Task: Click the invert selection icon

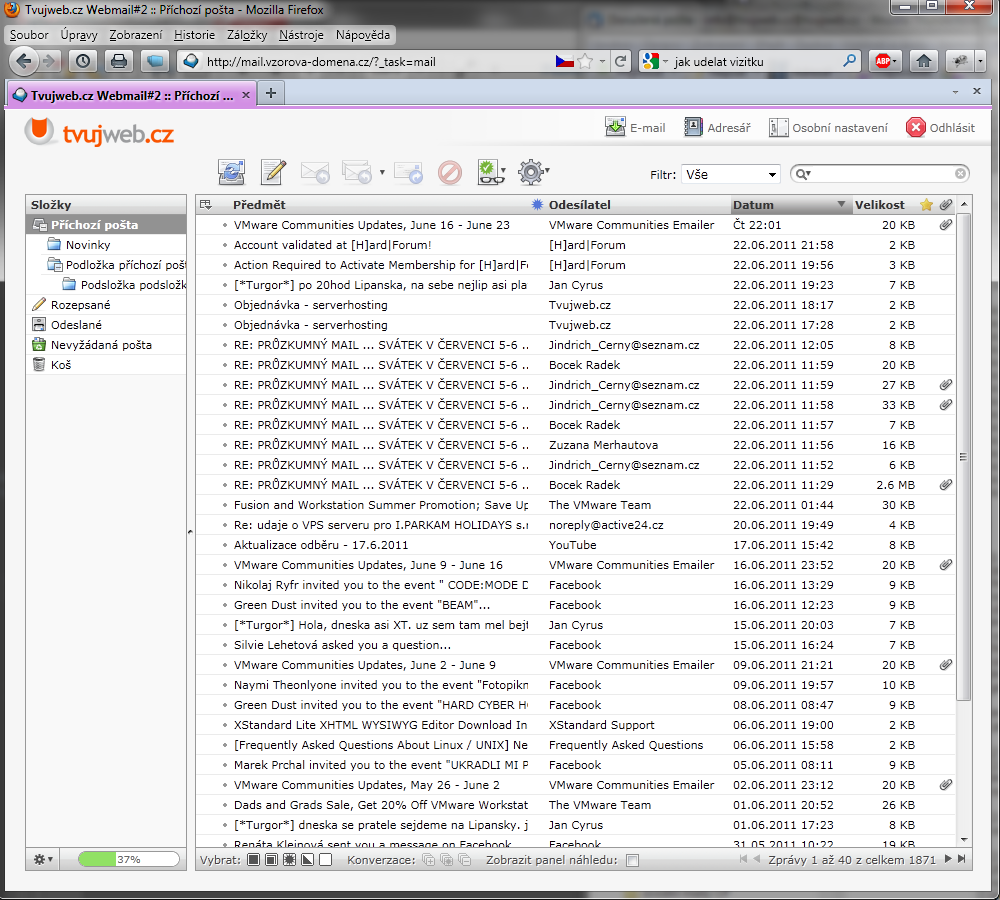Action: click(x=307, y=860)
